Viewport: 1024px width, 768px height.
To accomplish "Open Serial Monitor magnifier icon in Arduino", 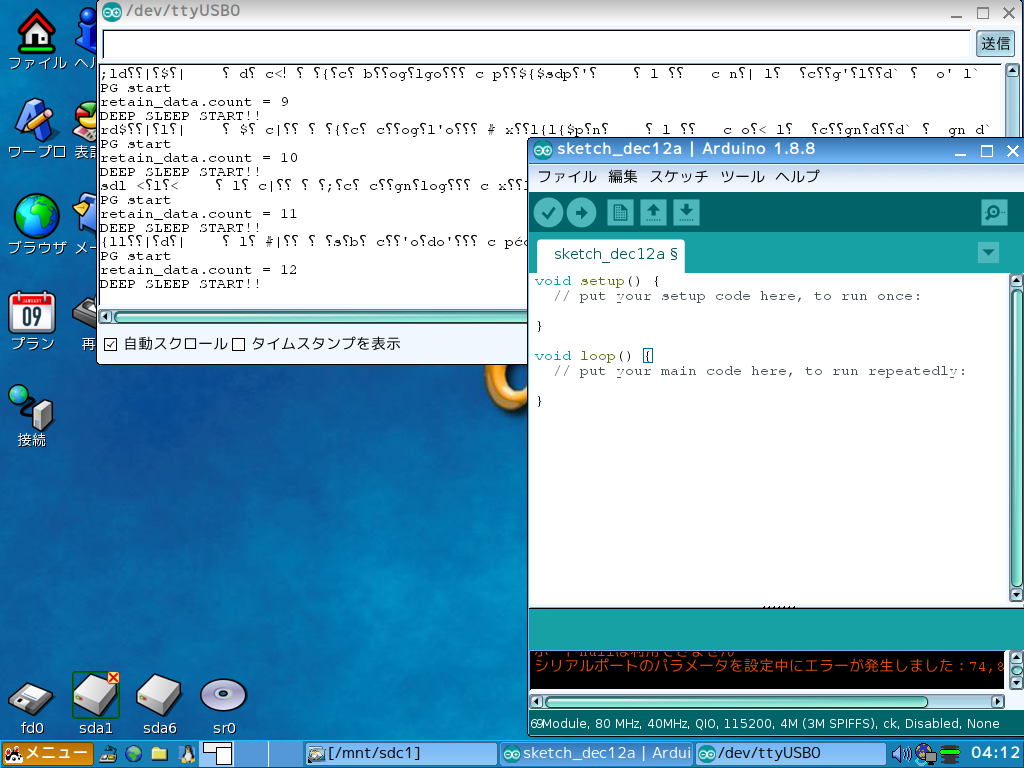I will [x=994, y=213].
